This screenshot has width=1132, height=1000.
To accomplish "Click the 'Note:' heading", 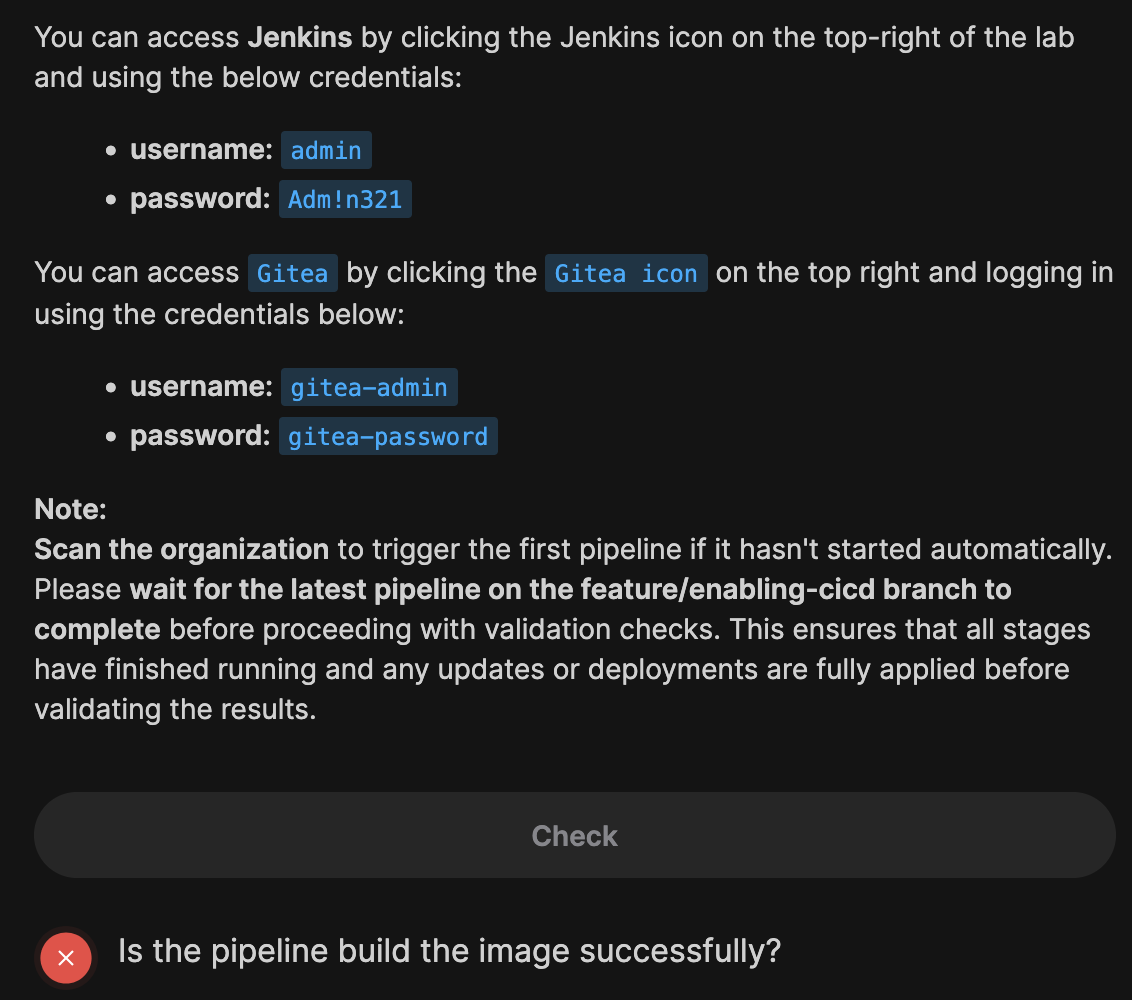I will click(x=70, y=509).
